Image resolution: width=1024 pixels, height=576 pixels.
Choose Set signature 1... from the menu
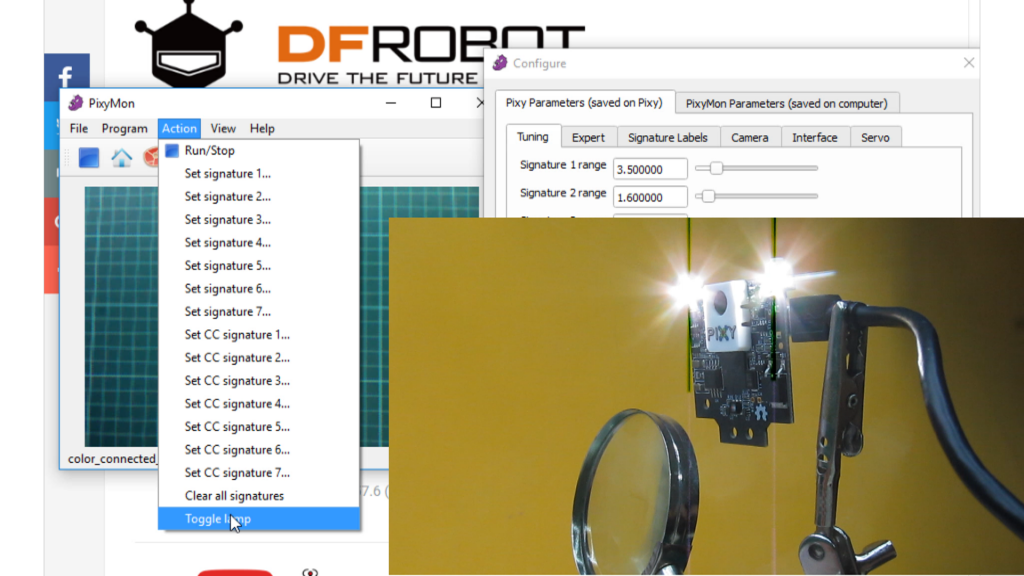point(227,174)
